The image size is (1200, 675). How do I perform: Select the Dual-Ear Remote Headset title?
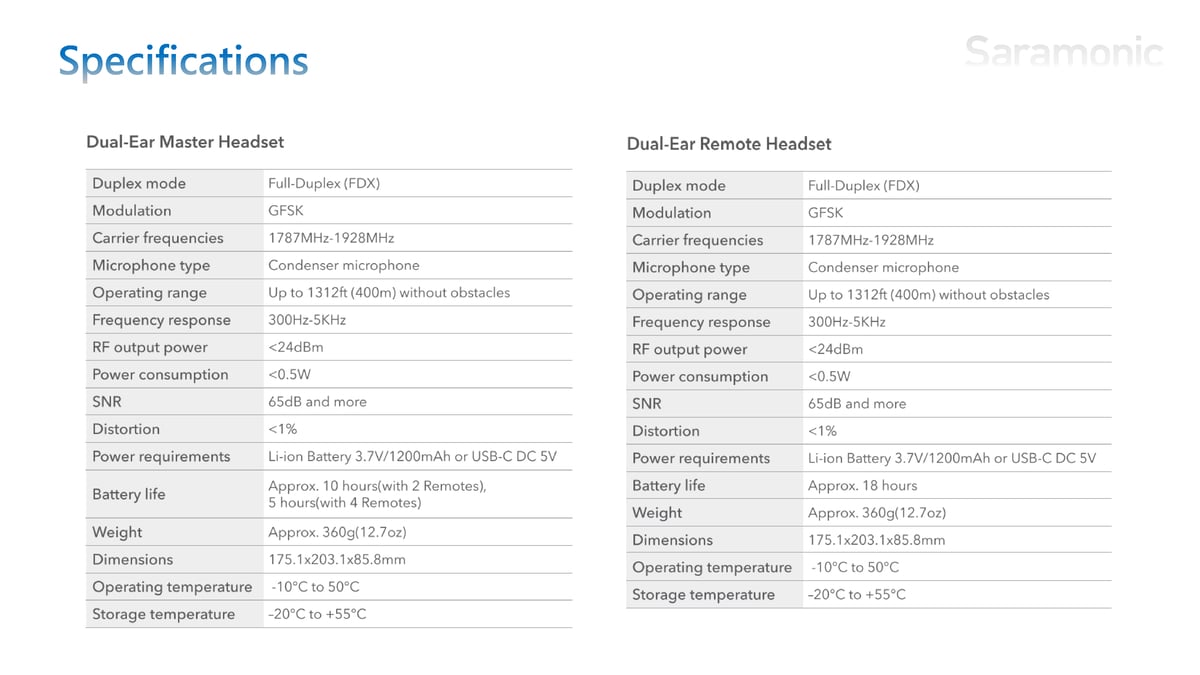tap(729, 144)
